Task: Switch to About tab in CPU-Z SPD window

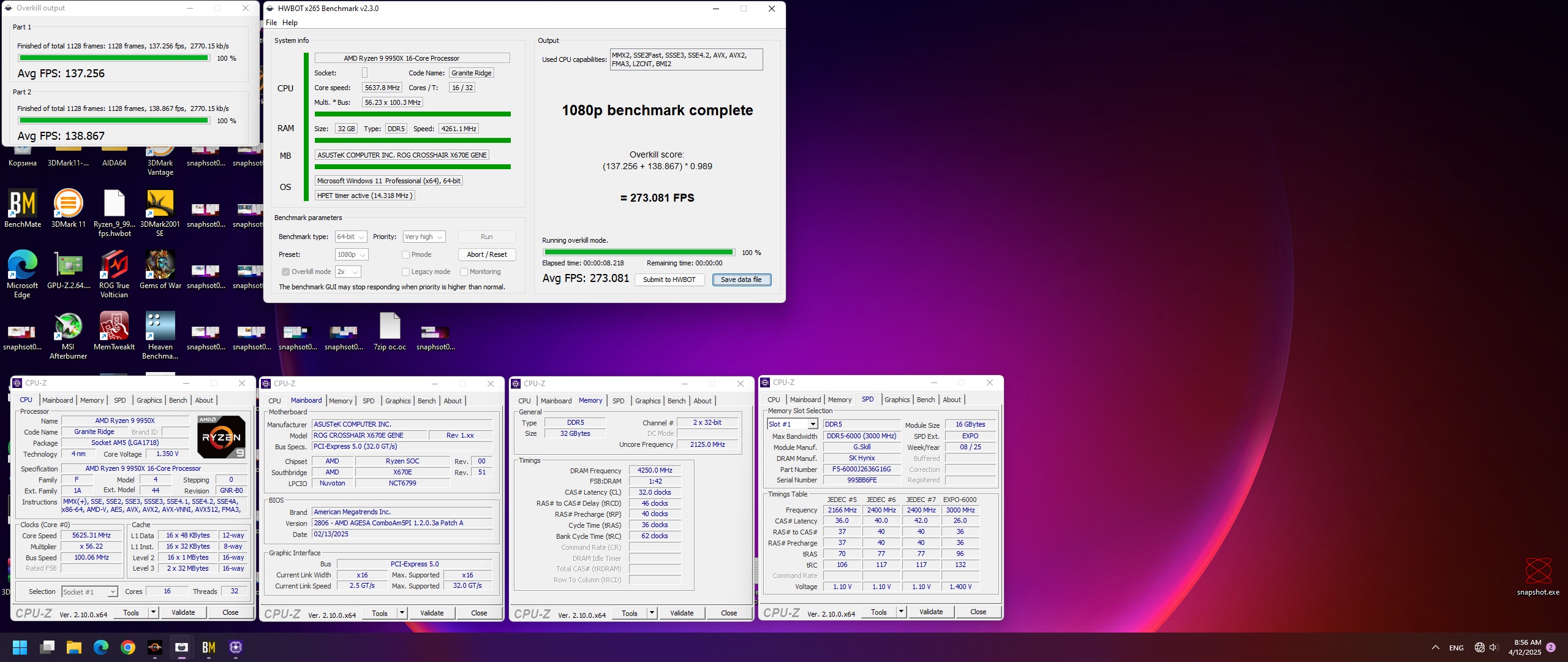Action: (952, 400)
